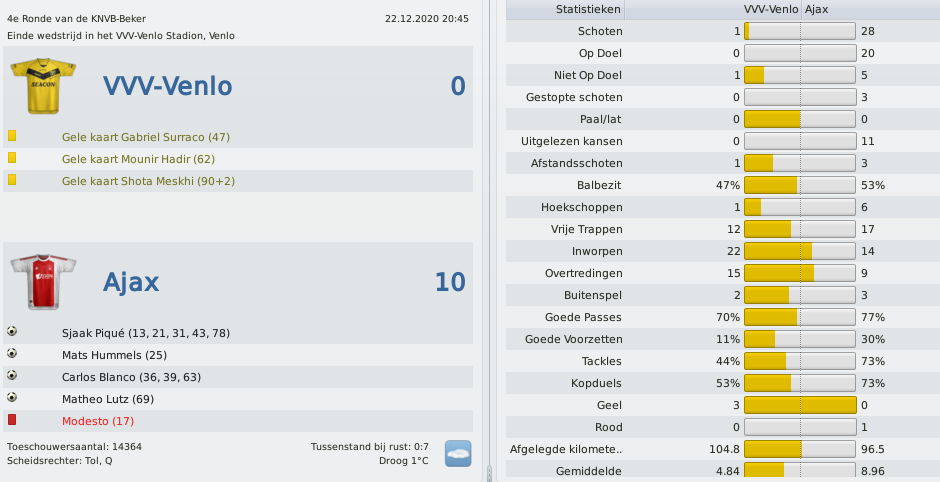The image size is (940, 482).
Task: Click the yellow card icon for Mounir Hadir
Action: [12, 158]
